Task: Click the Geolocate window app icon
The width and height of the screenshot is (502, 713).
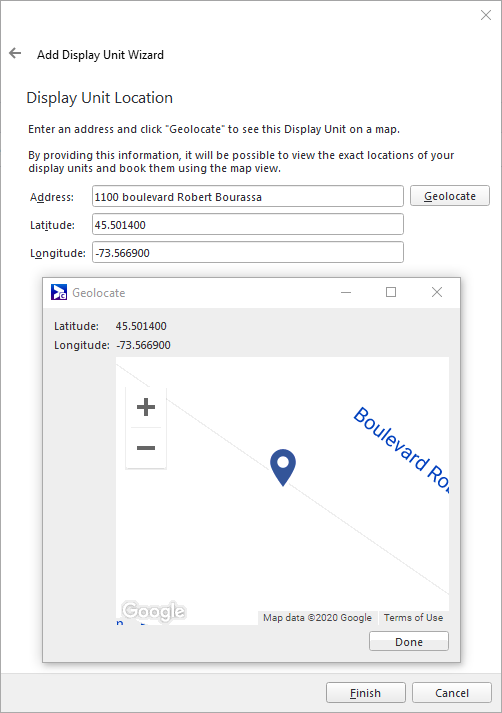Action: pos(59,292)
